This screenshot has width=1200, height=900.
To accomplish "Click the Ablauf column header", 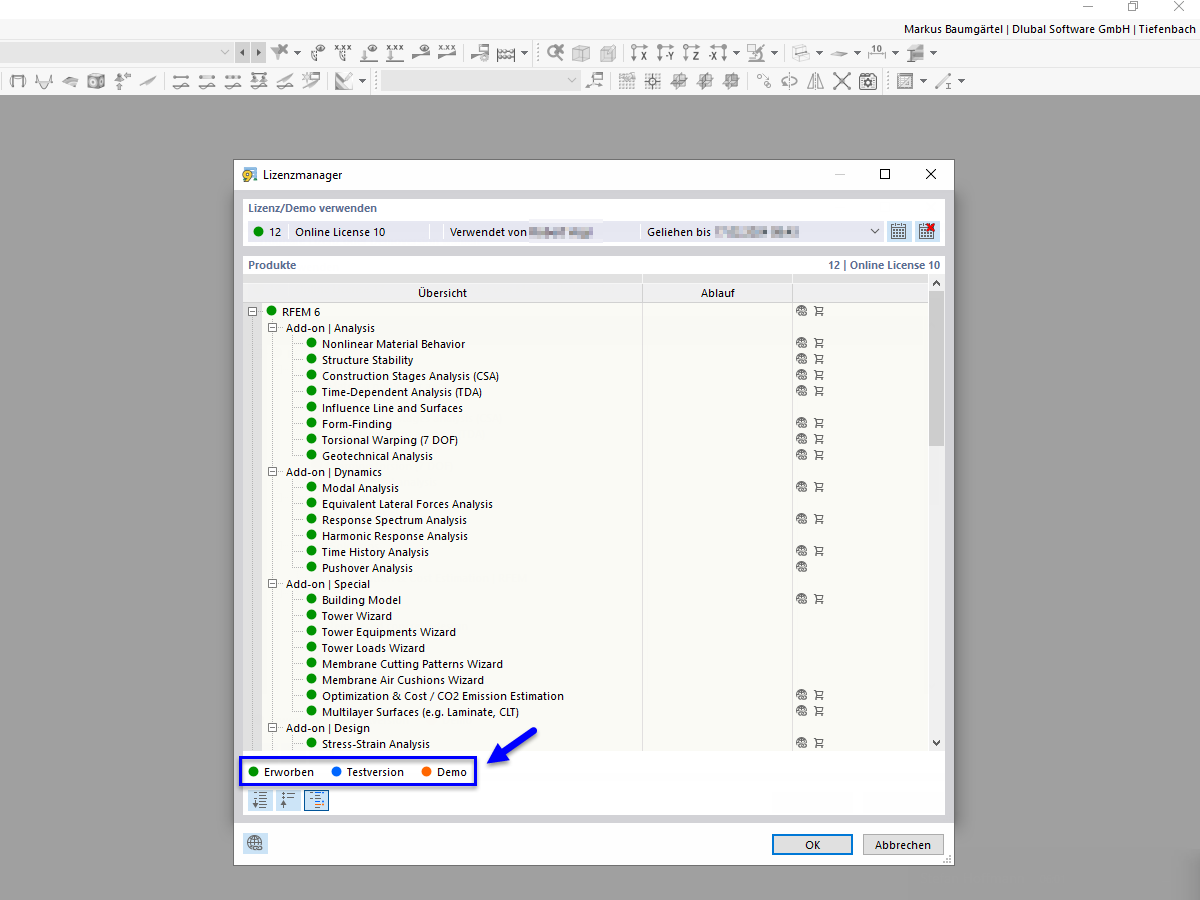I will tap(718, 292).
